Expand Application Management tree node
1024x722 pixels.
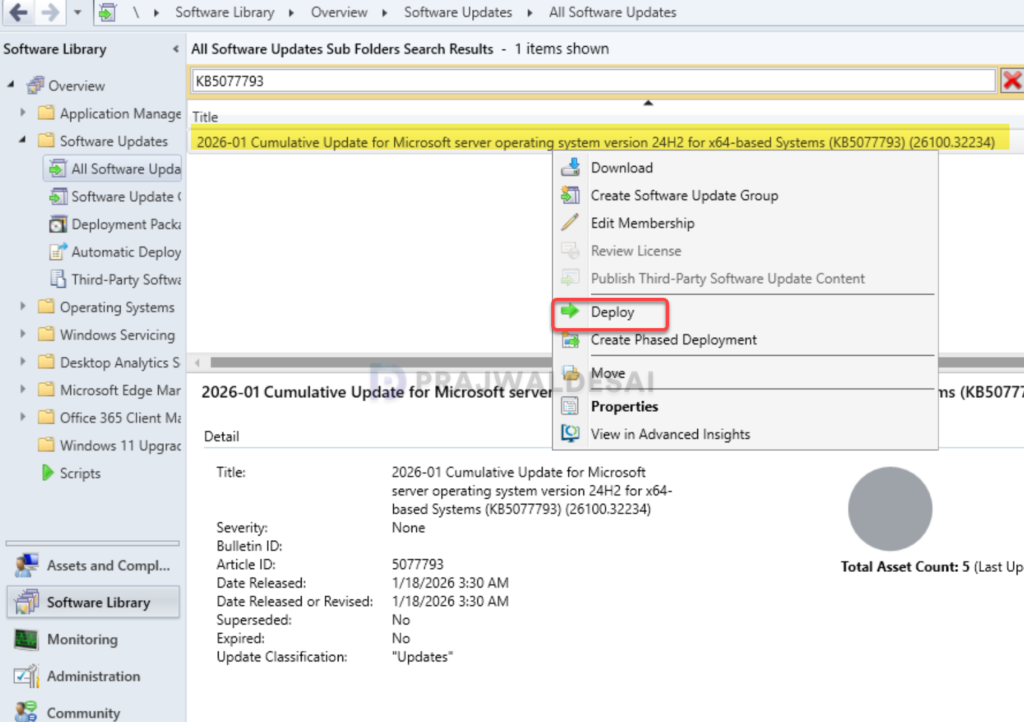pyautogui.click(x=23, y=112)
